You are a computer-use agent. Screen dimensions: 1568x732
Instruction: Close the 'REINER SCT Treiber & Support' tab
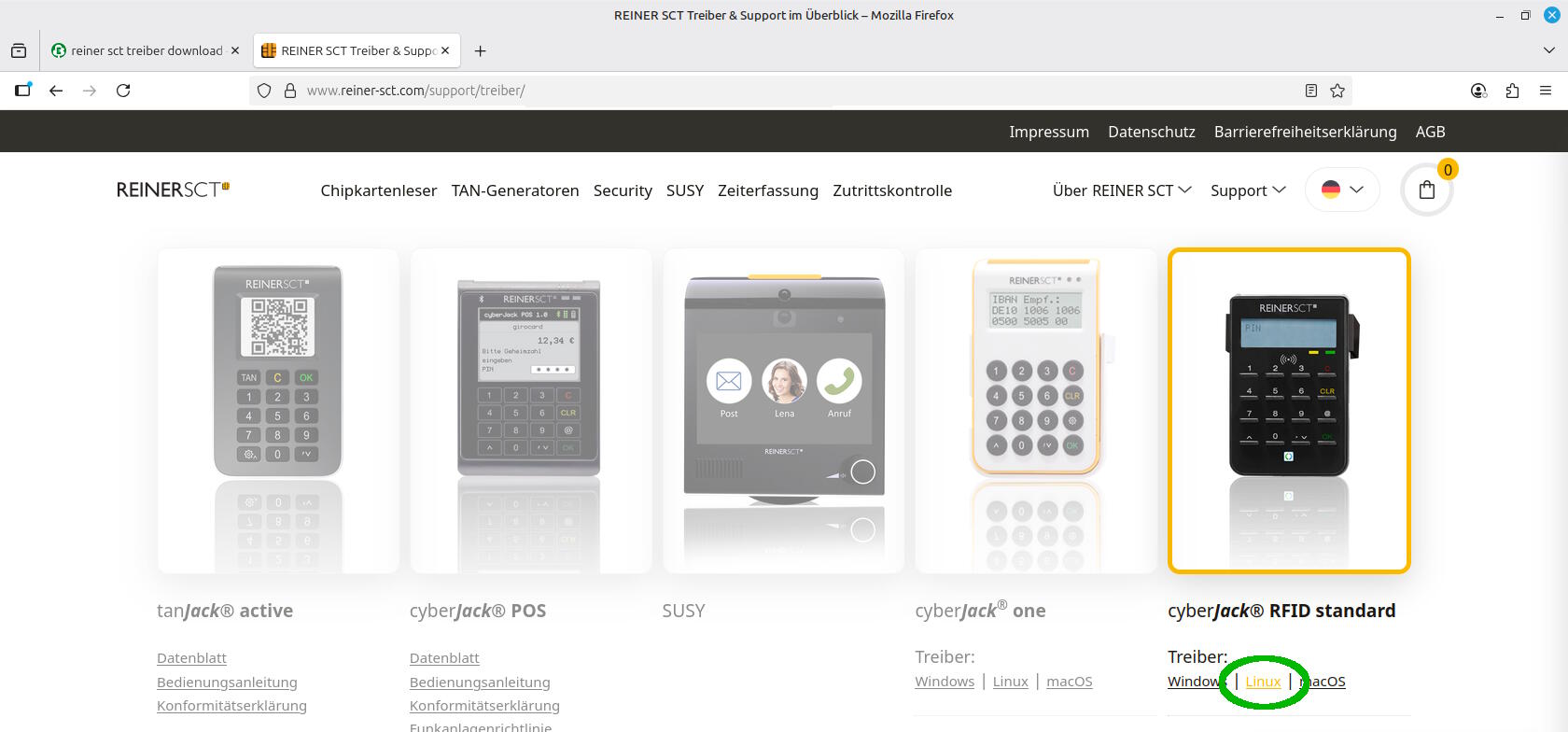coord(445,50)
